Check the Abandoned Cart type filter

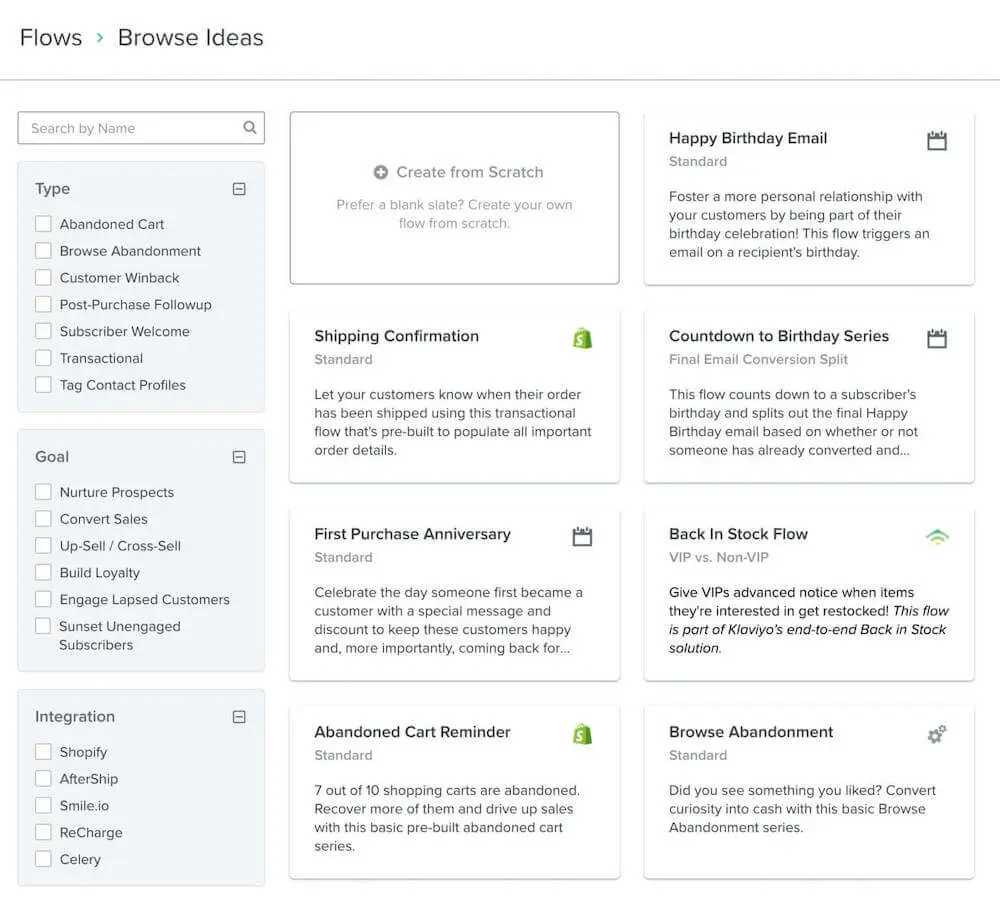click(43, 224)
